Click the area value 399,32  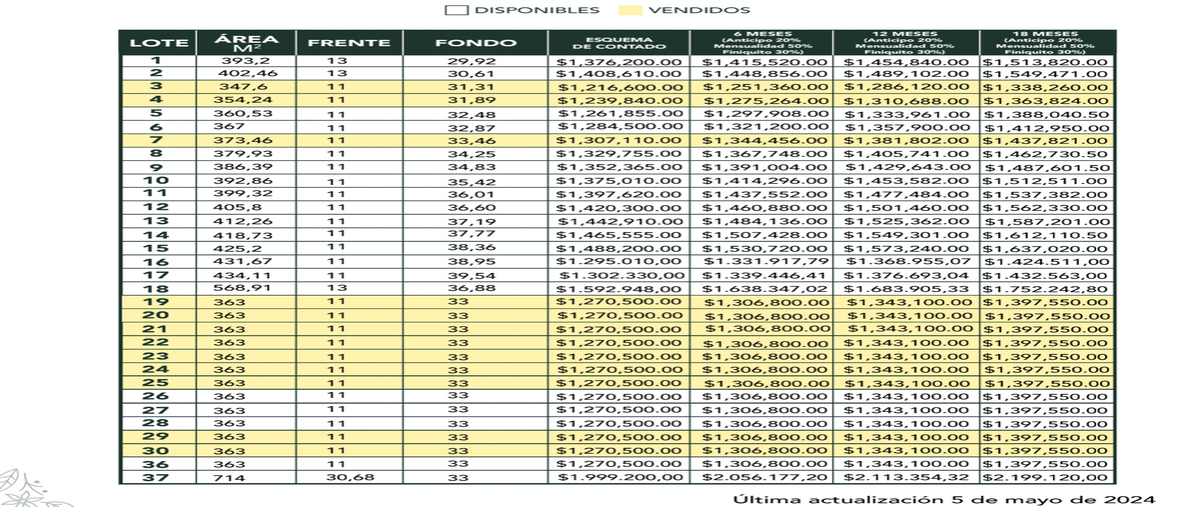click(244, 193)
